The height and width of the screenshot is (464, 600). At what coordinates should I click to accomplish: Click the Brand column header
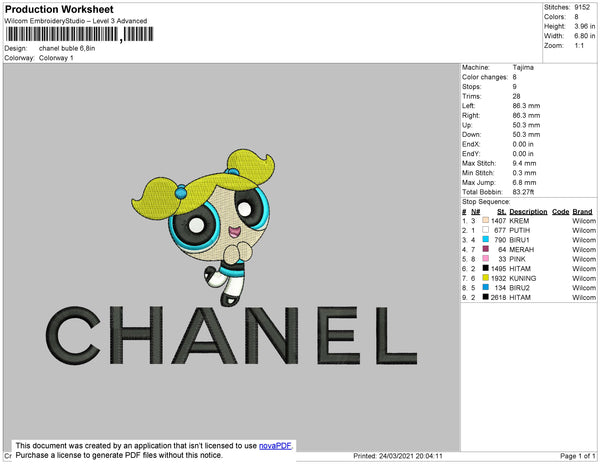pyautogui.click(x=582, y=212)
